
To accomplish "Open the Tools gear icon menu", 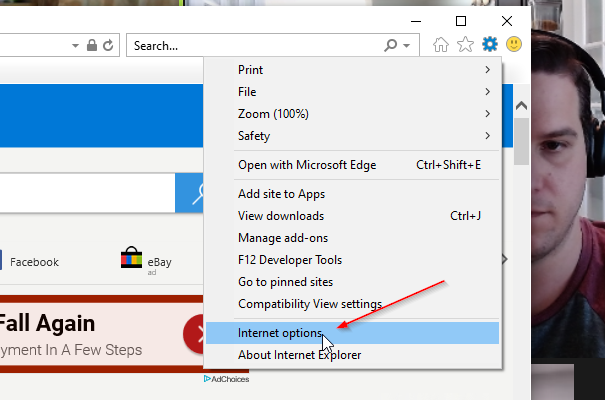I will [x=490, y=44].
